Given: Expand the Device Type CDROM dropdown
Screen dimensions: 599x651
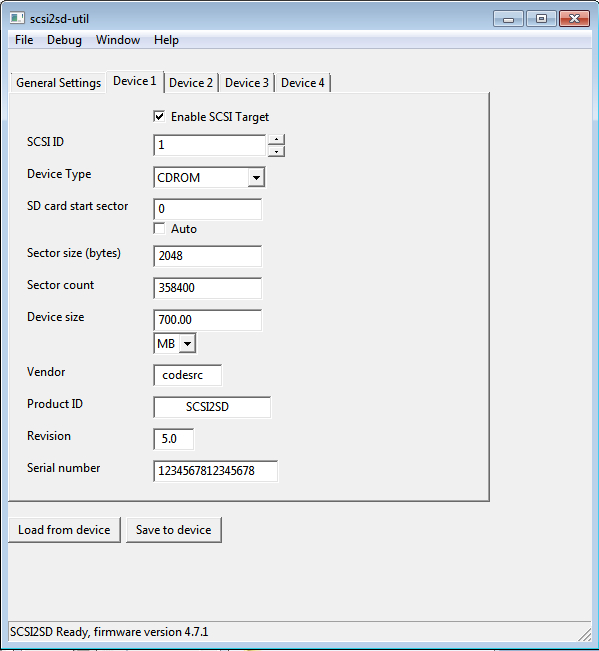Looking at the screenshot, I should pyautogui.click(x=257, y=177).
